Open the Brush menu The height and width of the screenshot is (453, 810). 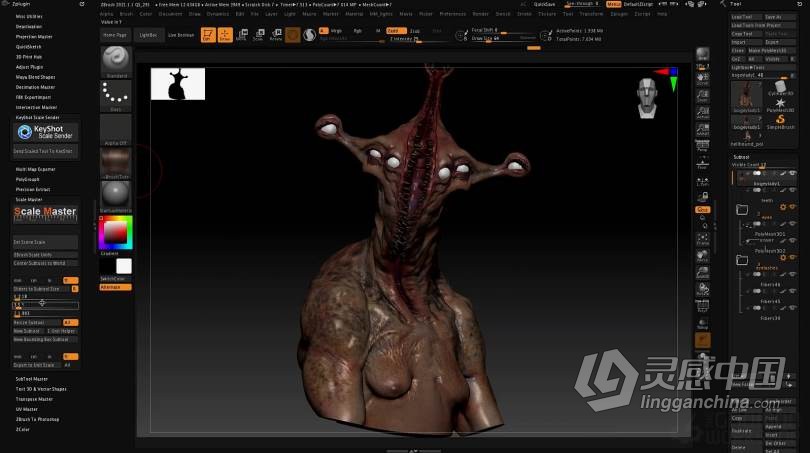coord(126,14)
